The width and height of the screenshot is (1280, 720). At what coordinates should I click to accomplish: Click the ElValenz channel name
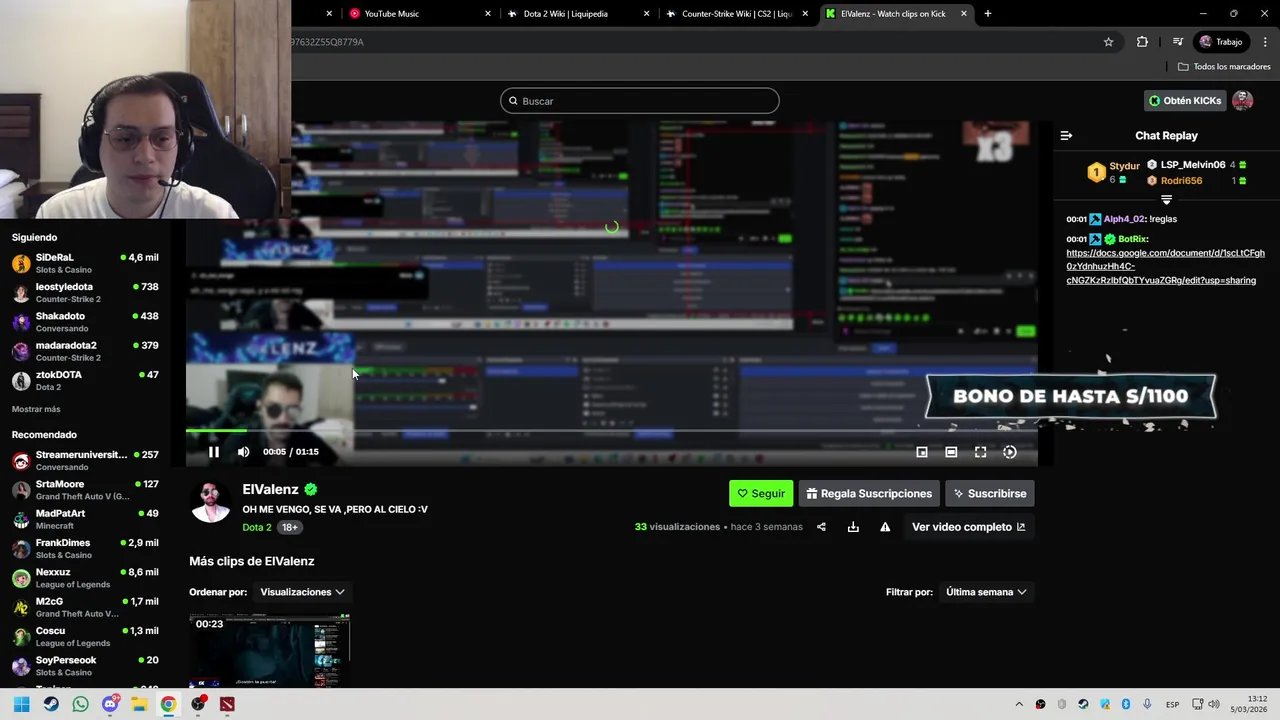click(270, 489)
